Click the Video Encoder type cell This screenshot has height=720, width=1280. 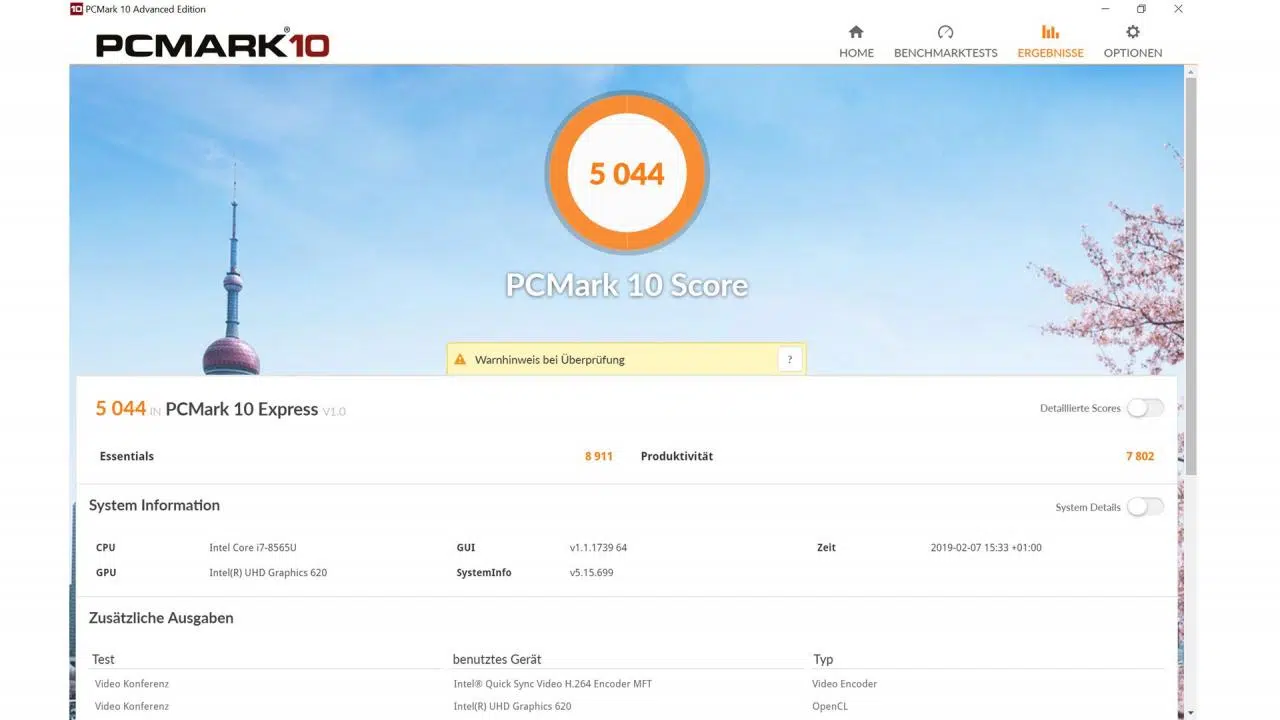tap(845, 684)
